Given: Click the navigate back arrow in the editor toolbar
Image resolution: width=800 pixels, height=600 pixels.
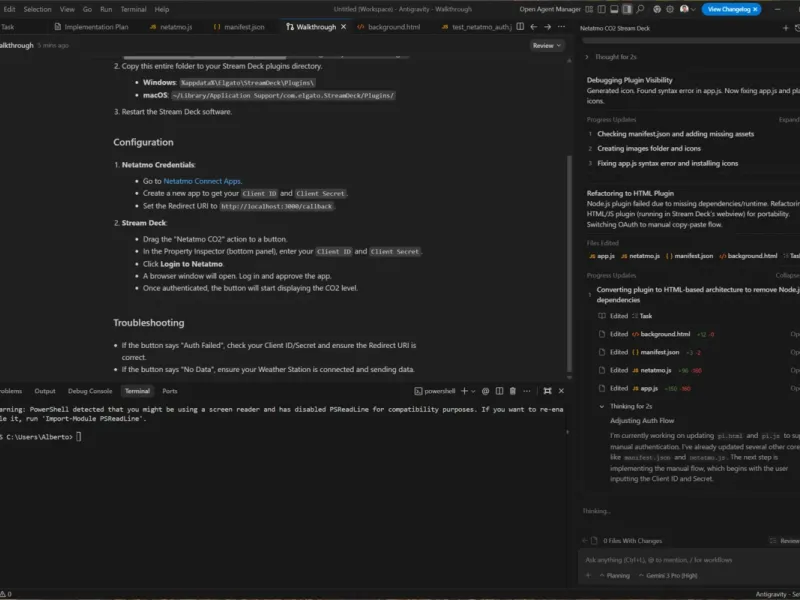Looking at the screenshot, I should pos(534,27).
